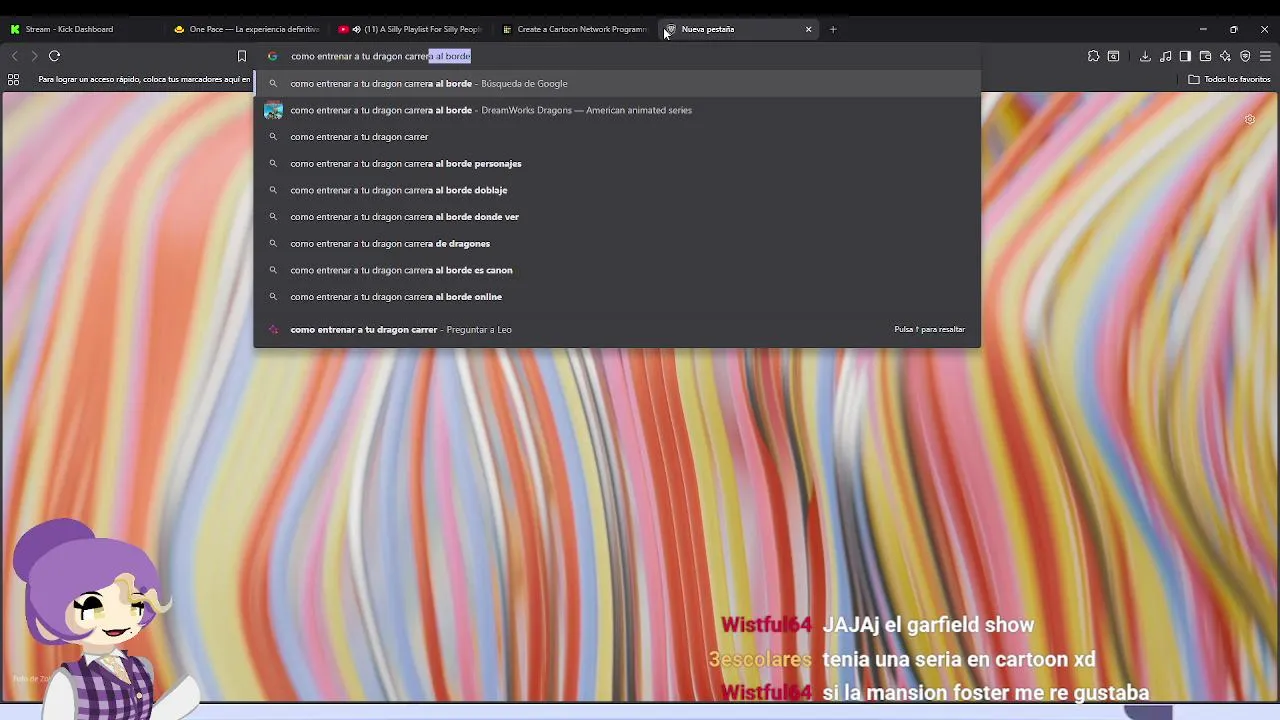Click the Google icon in the address bar

click(x=272, y=56)
